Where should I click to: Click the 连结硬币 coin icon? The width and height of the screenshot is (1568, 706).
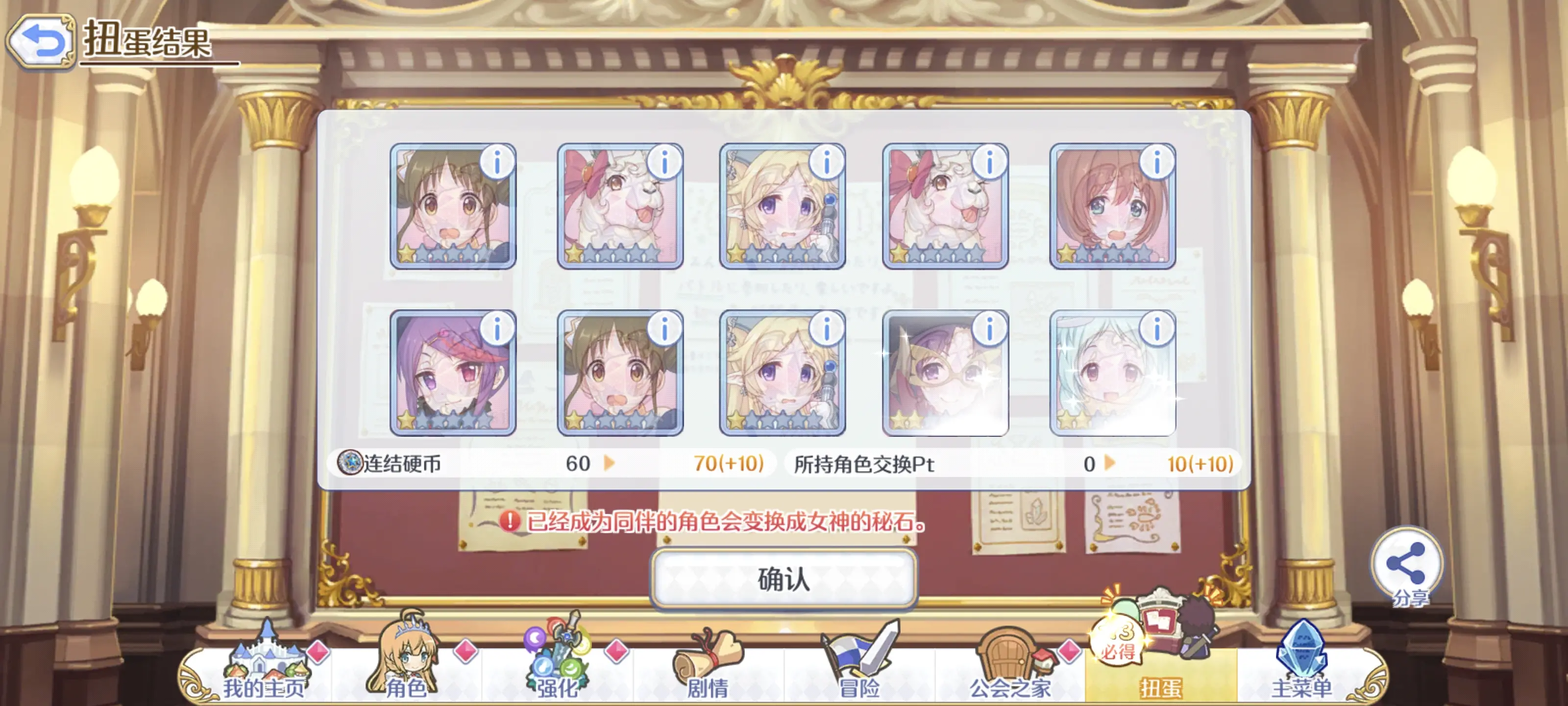click(350, 463)
